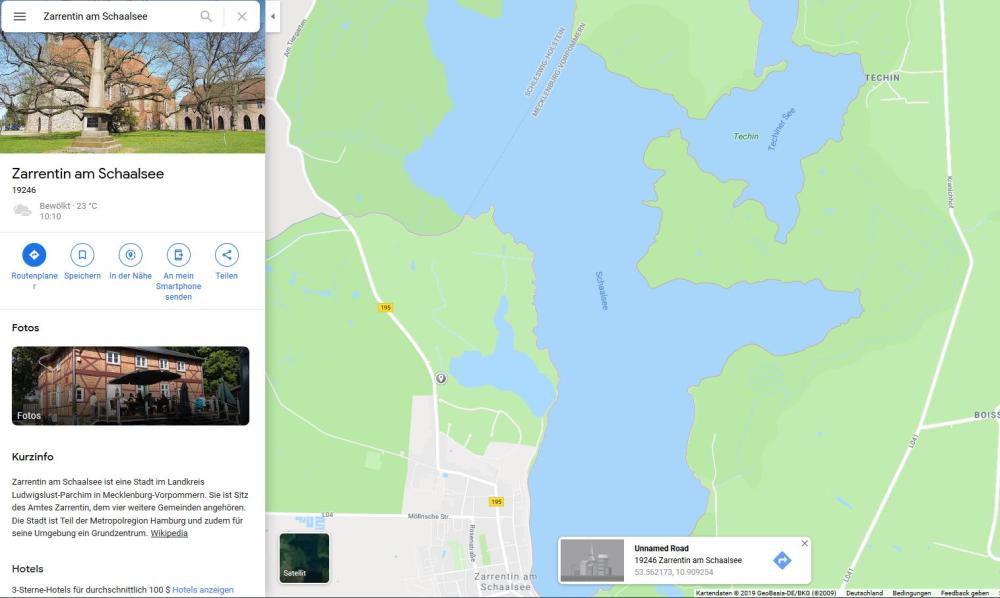Click An mein Smartphone senden icon

(x=179, y=255)
